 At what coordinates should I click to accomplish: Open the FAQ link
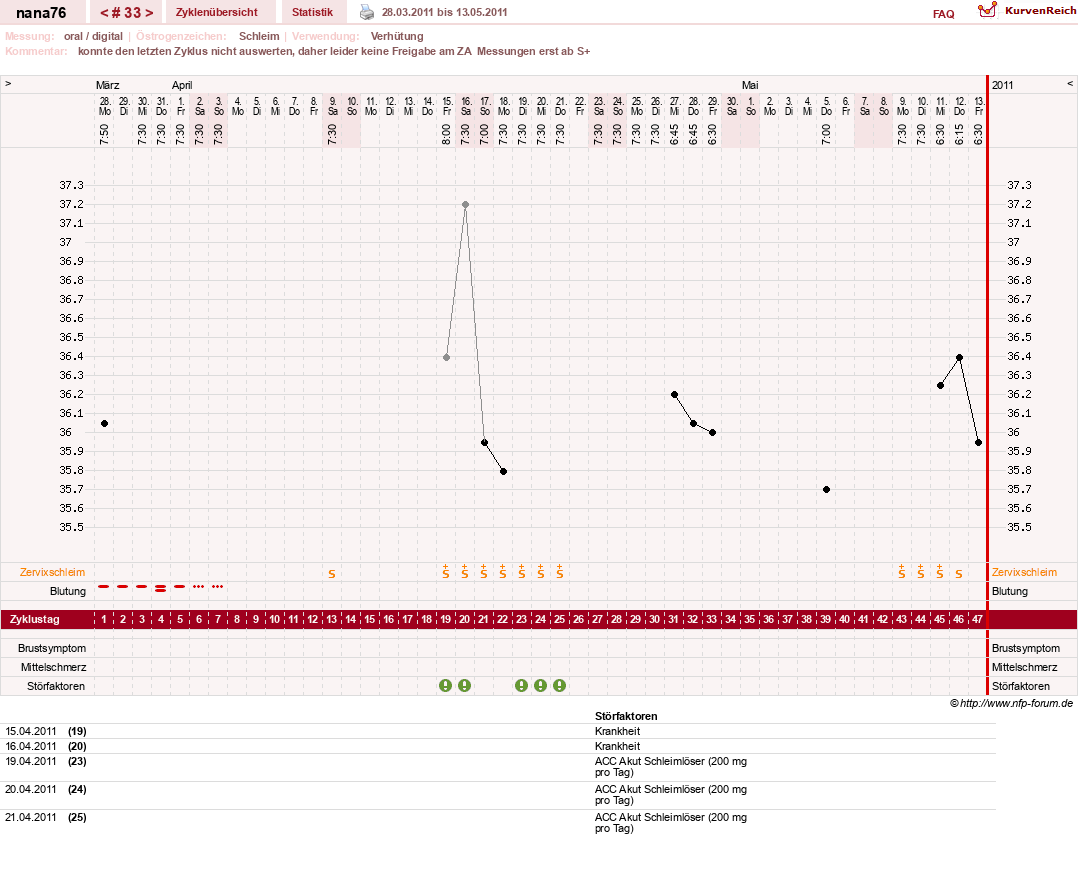coord(943,14)
